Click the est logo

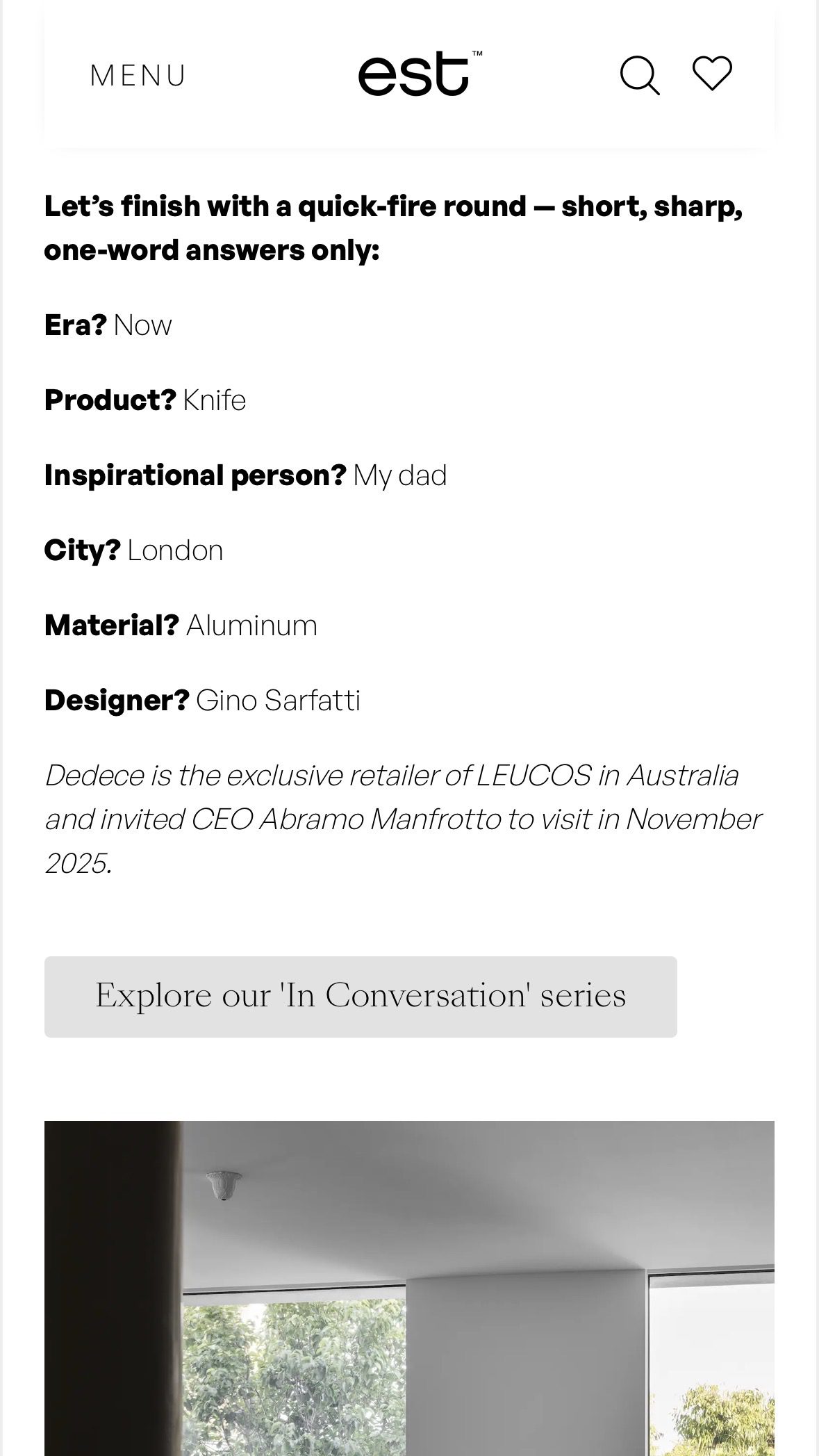pyautogui.click(x=420, y=74)
